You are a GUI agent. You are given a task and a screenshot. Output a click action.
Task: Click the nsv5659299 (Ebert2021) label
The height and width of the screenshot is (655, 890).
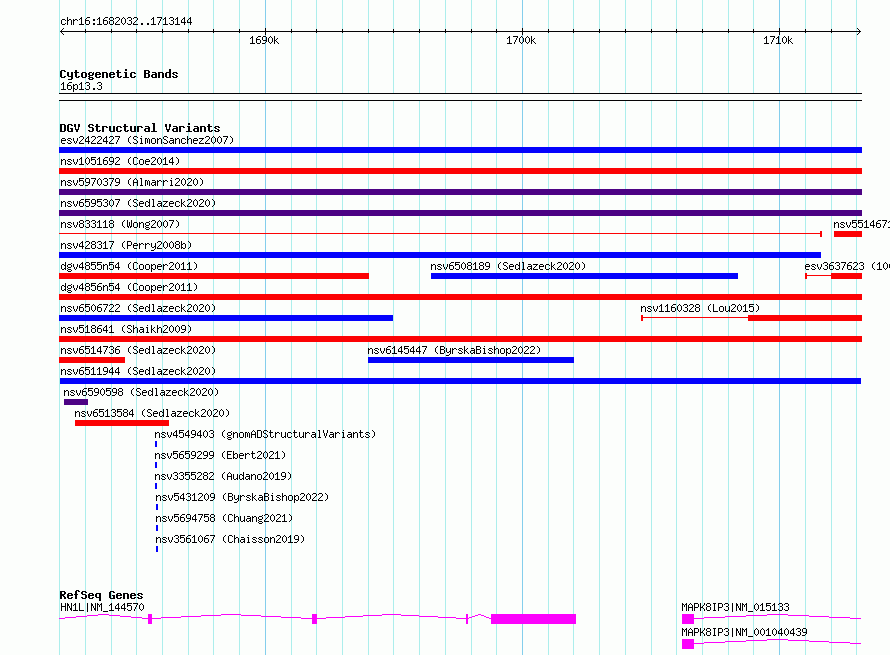point(220,455)
